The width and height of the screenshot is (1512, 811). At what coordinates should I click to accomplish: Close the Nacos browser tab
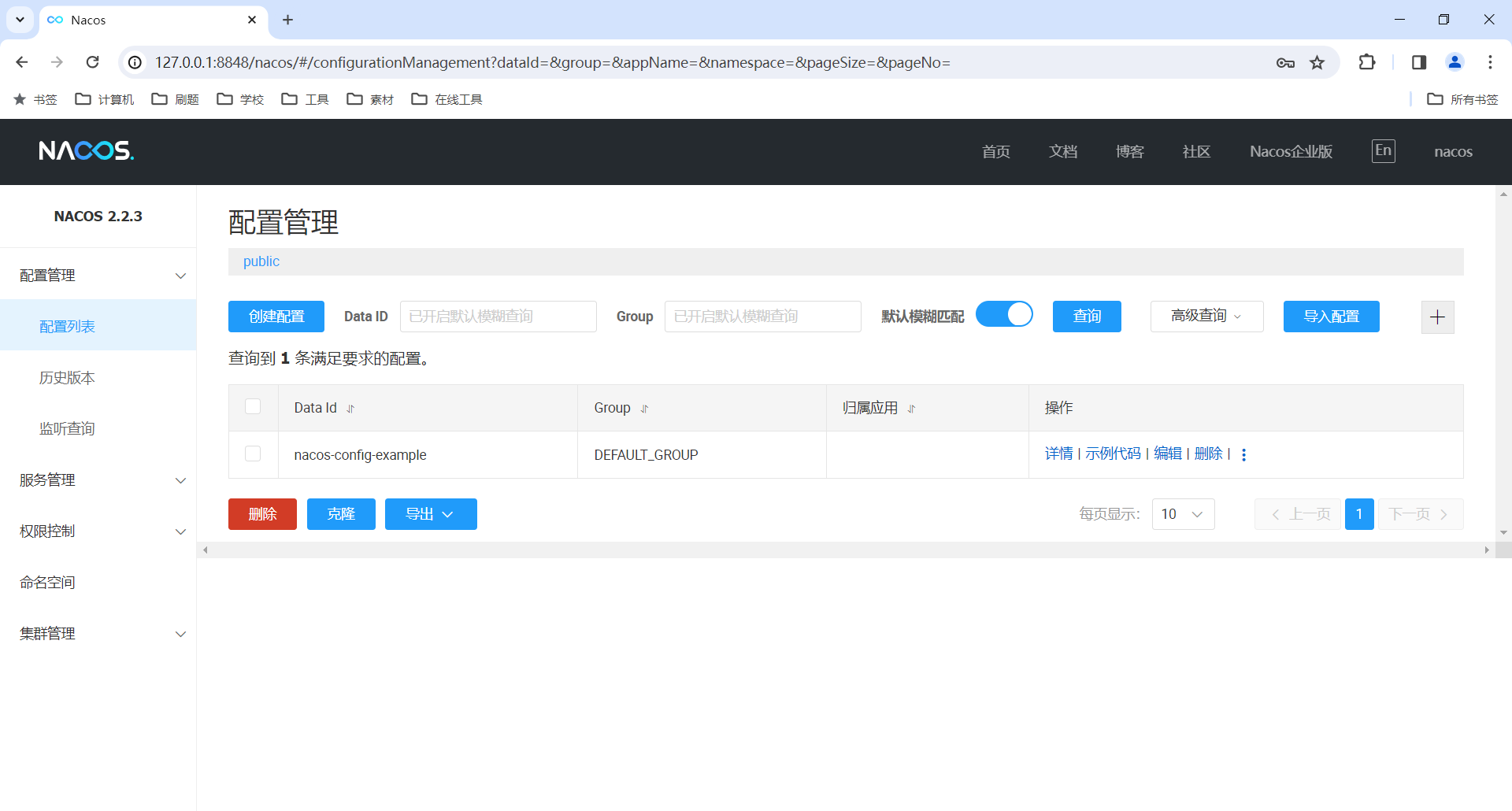252,20
